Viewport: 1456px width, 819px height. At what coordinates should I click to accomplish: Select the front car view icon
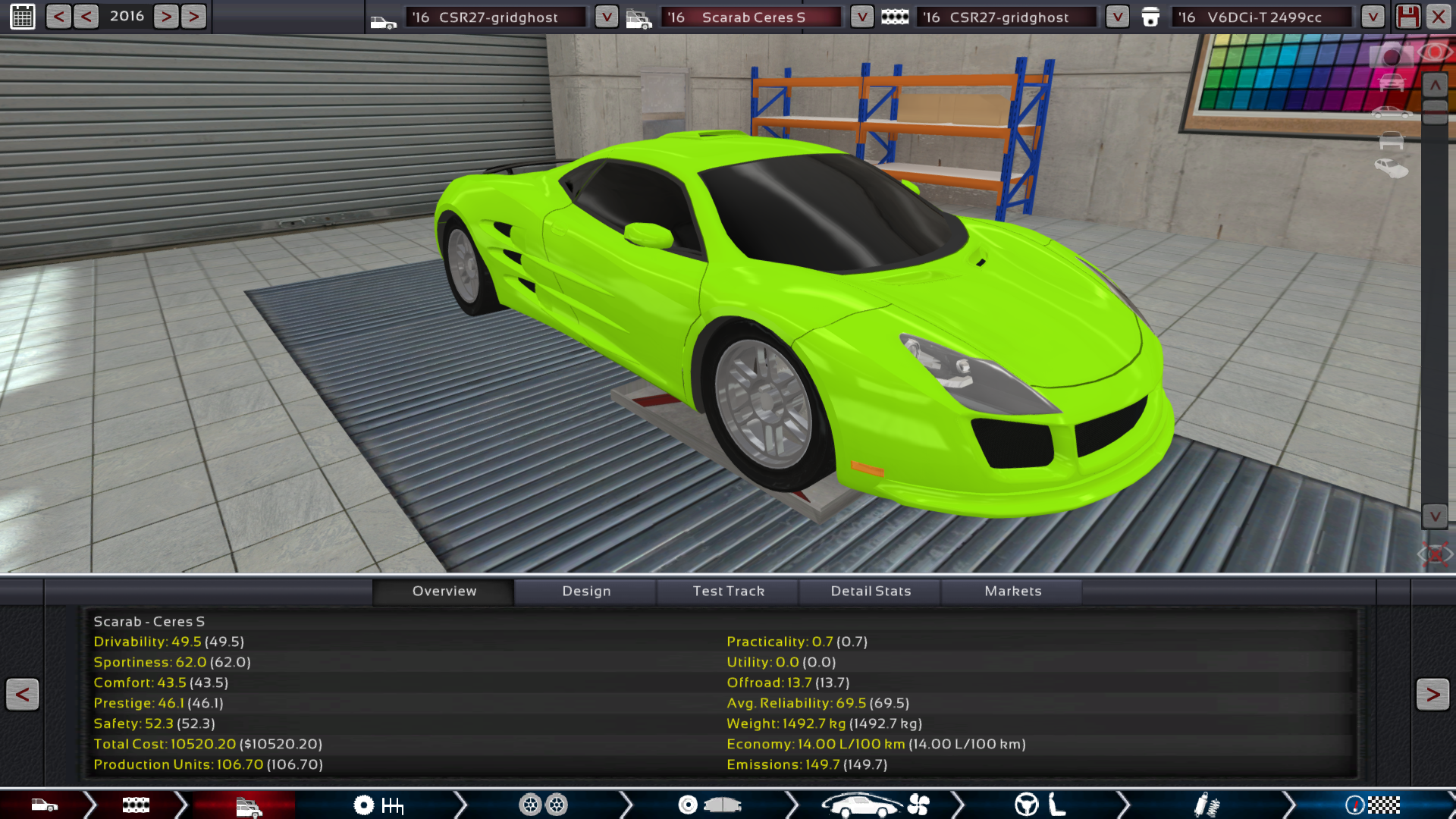1392,83
